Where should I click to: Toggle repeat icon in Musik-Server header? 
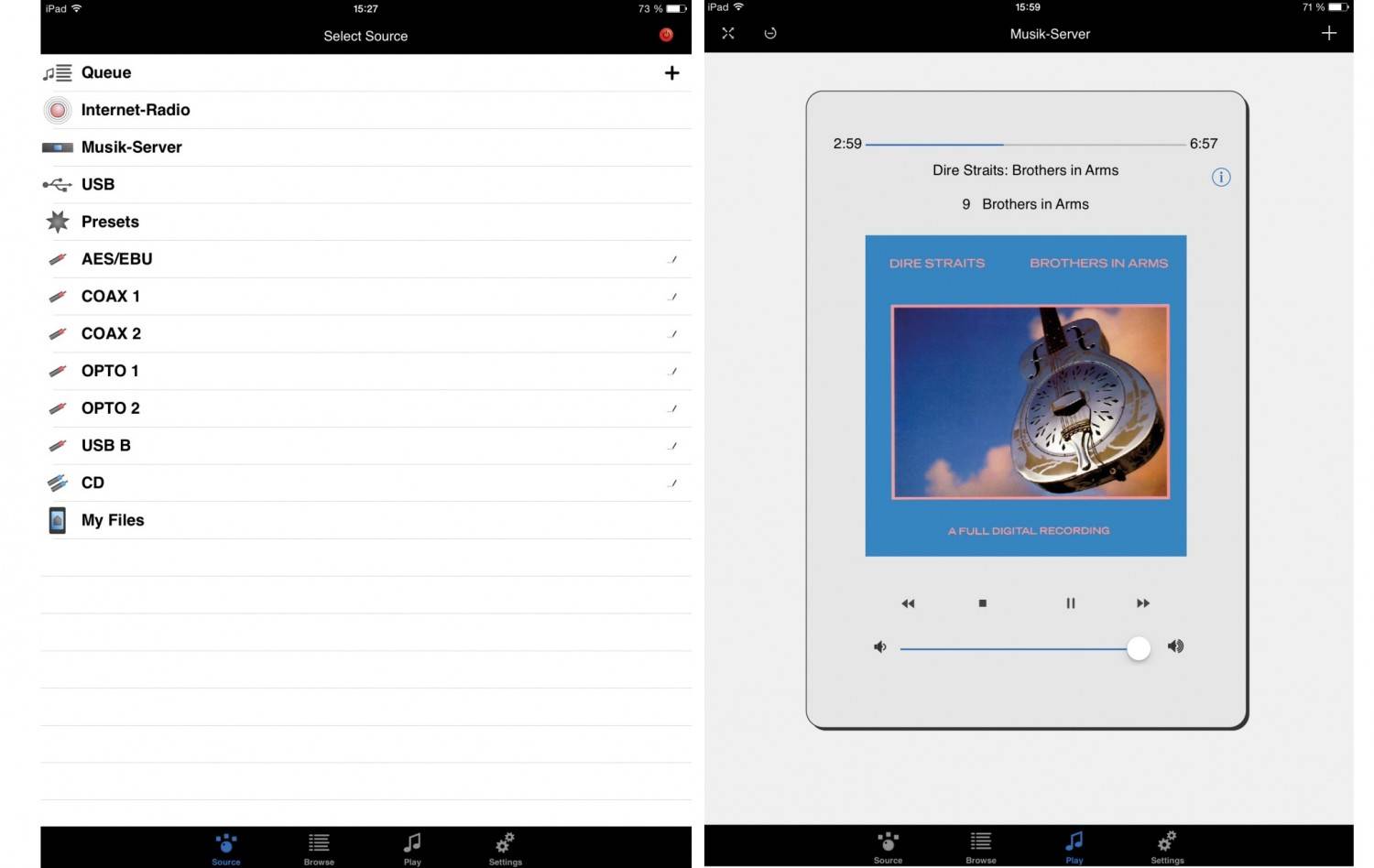(x=770, y=33)
